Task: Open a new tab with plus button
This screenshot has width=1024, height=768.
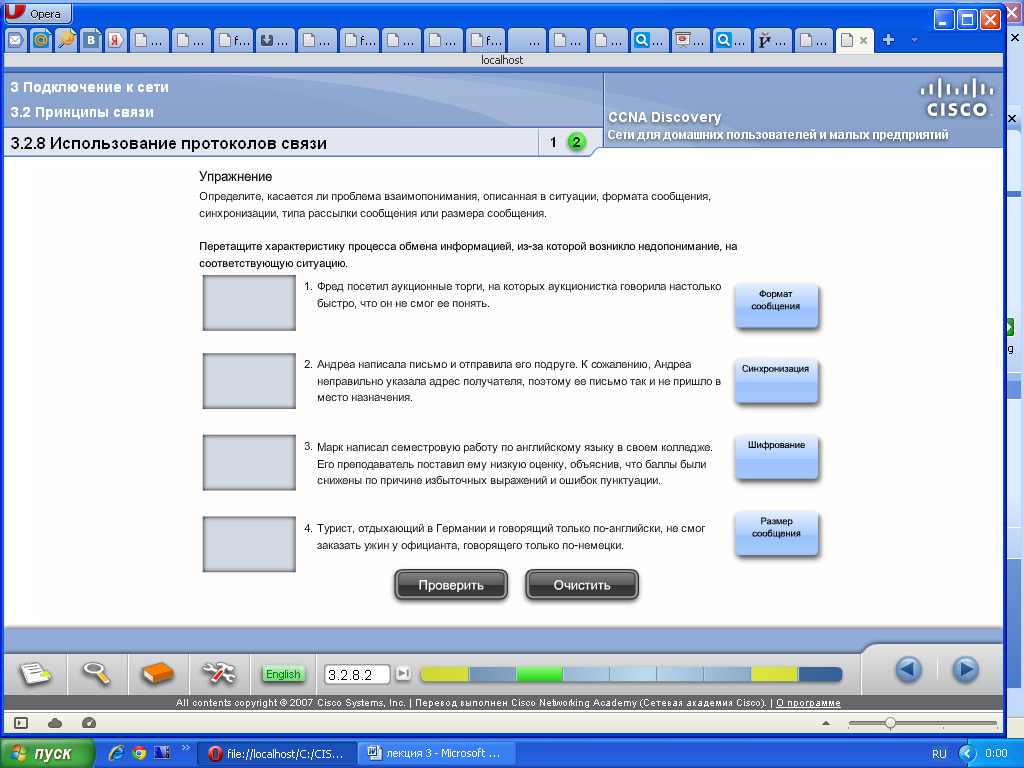Action: pos(888,40)
